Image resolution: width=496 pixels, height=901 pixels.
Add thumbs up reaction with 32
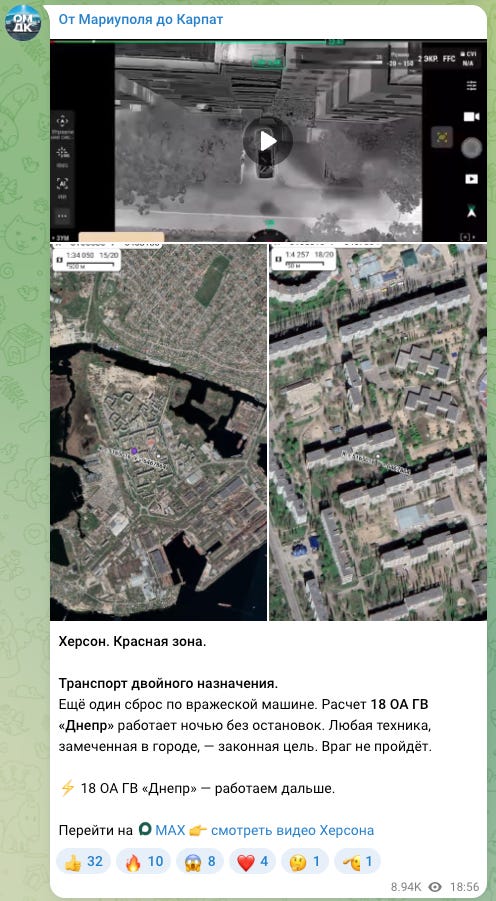tap(84, 861)
